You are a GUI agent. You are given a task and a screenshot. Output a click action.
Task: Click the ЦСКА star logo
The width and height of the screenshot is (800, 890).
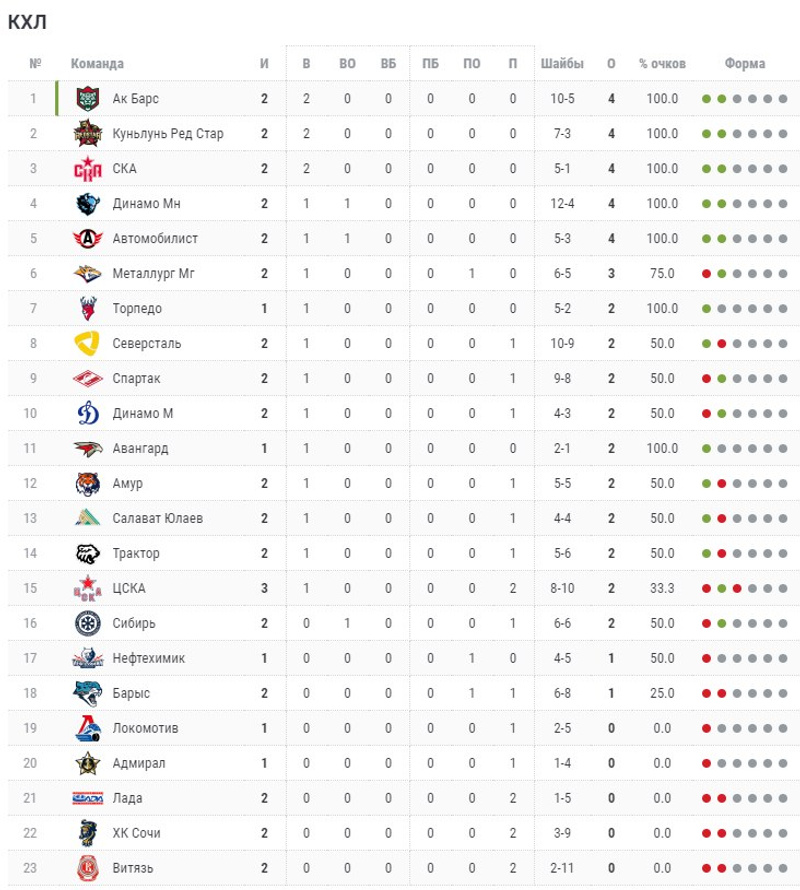pos(88,589)
